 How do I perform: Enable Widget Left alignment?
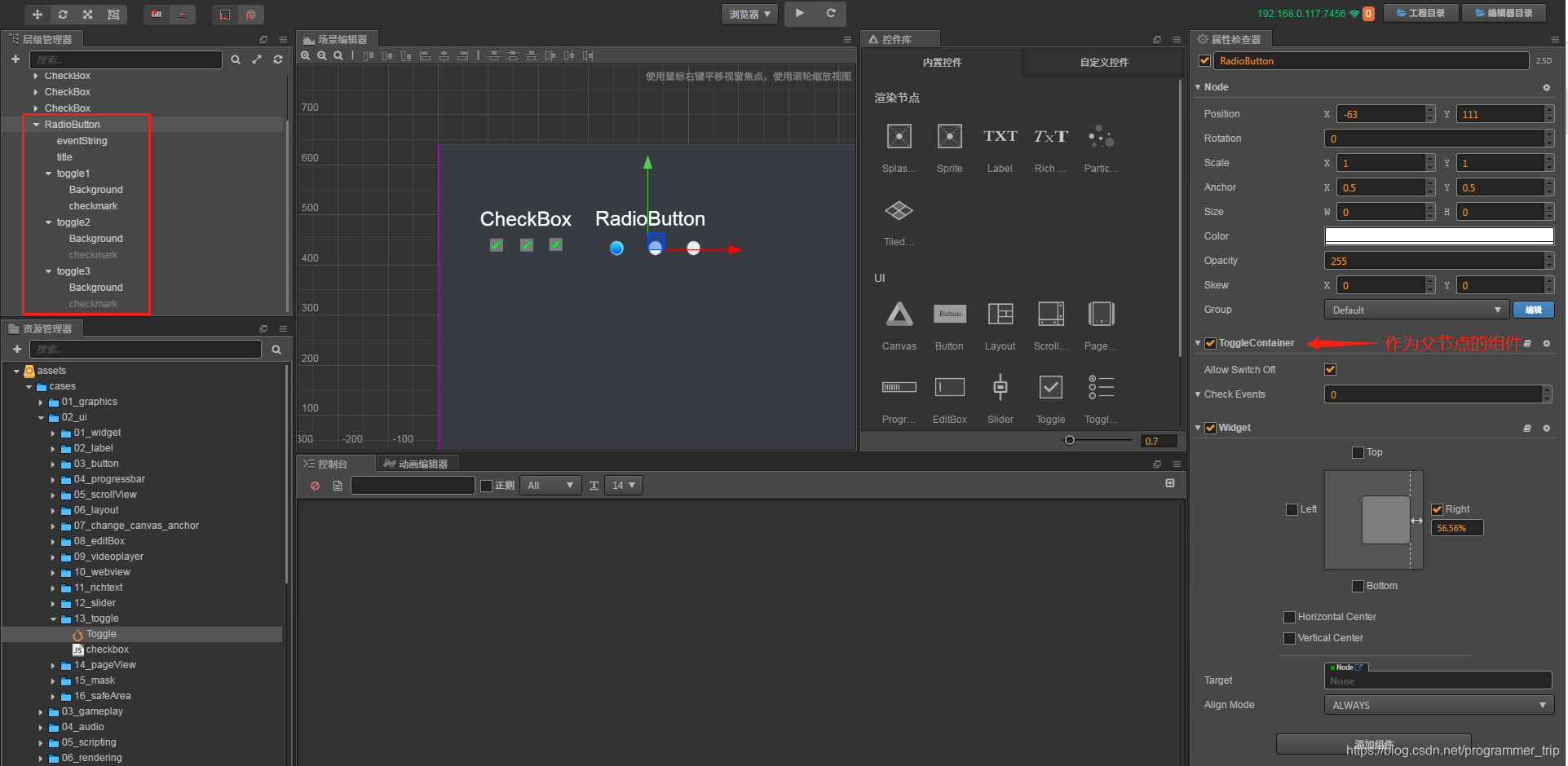click(1292, 509)
